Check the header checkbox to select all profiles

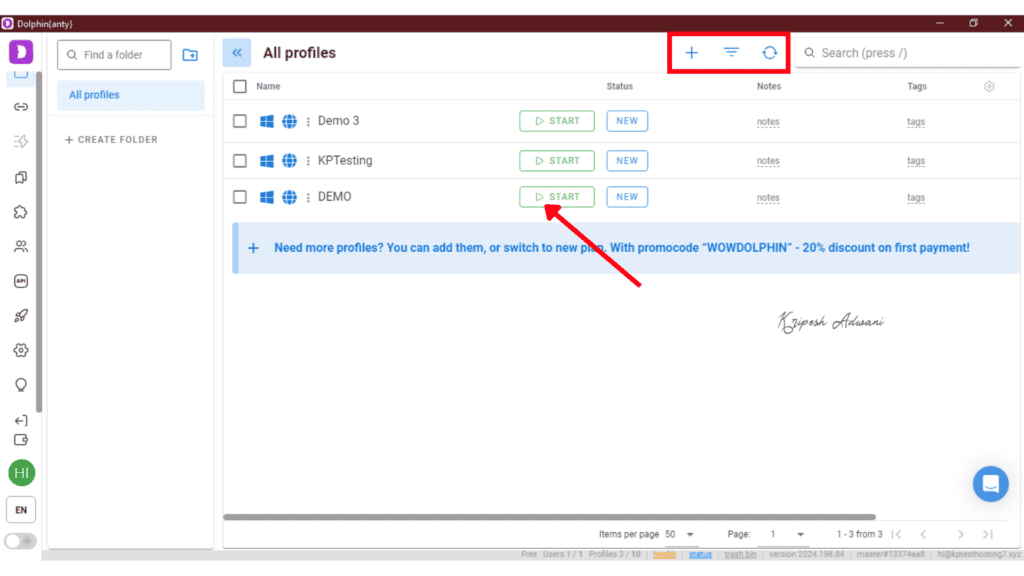[239, 86]
